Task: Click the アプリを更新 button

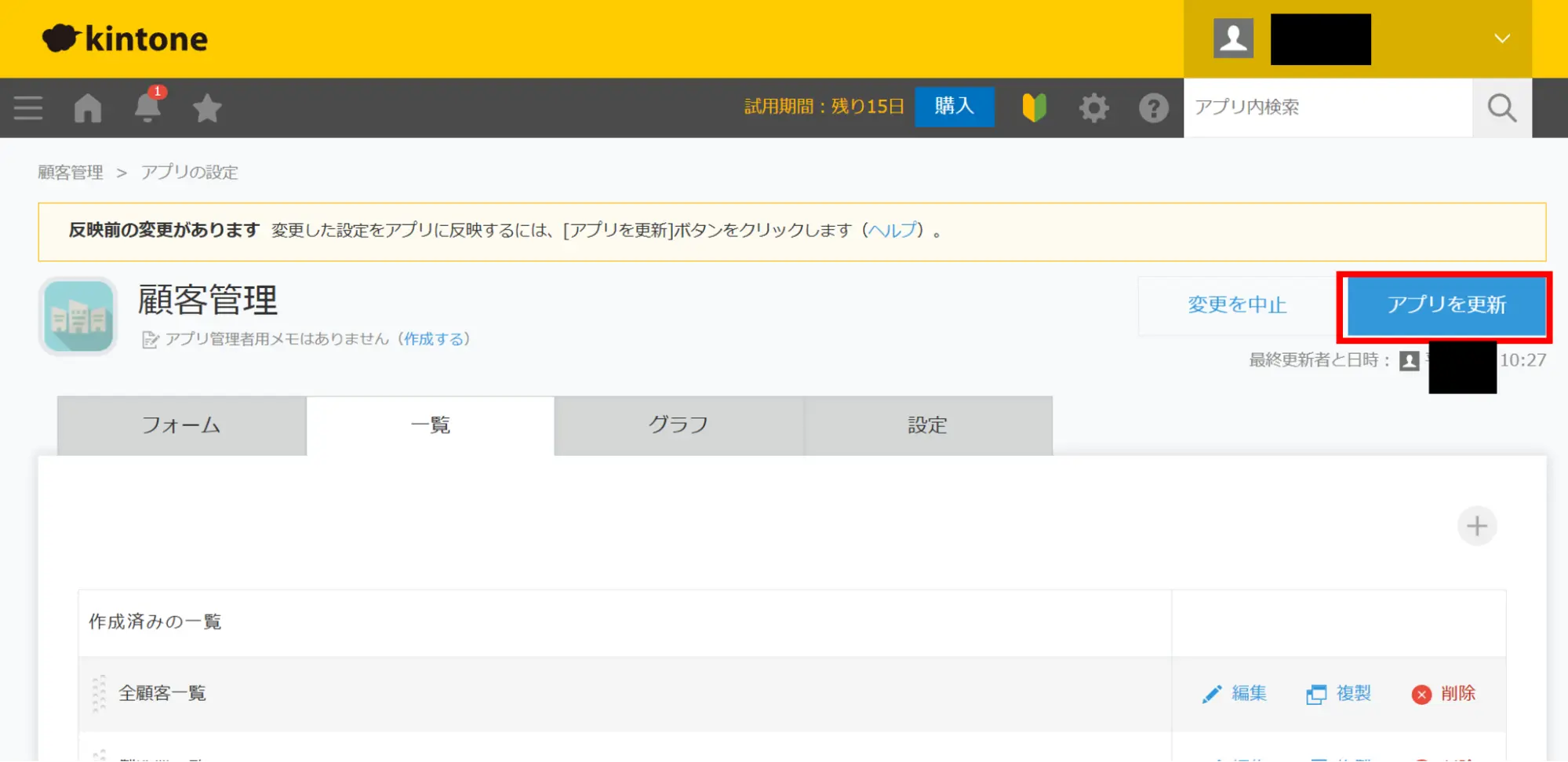Action: coord(1446,305)
